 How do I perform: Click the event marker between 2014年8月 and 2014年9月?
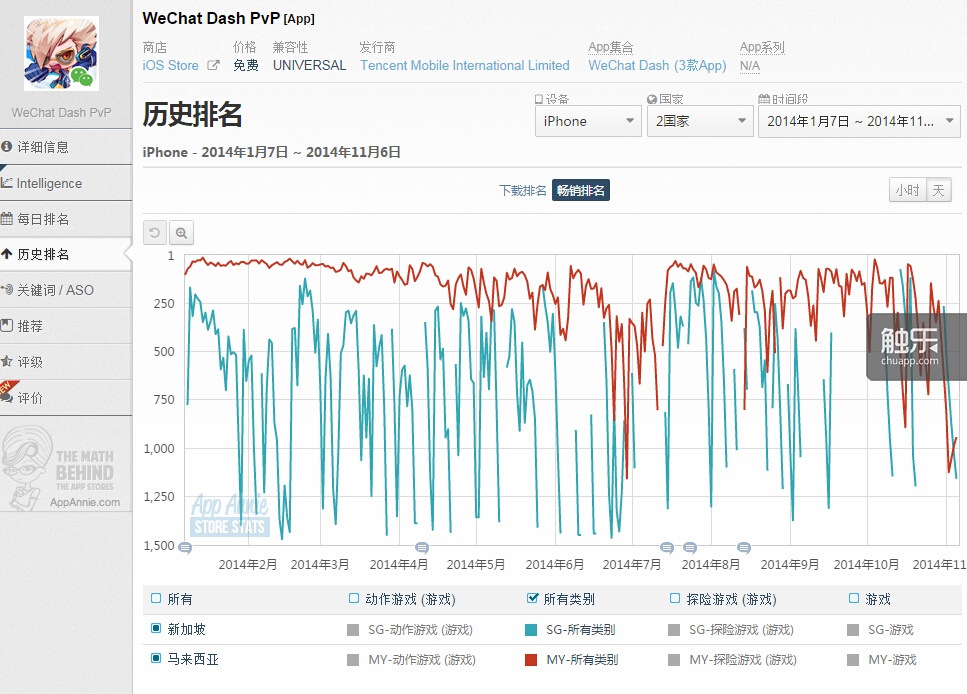[744, 547]
